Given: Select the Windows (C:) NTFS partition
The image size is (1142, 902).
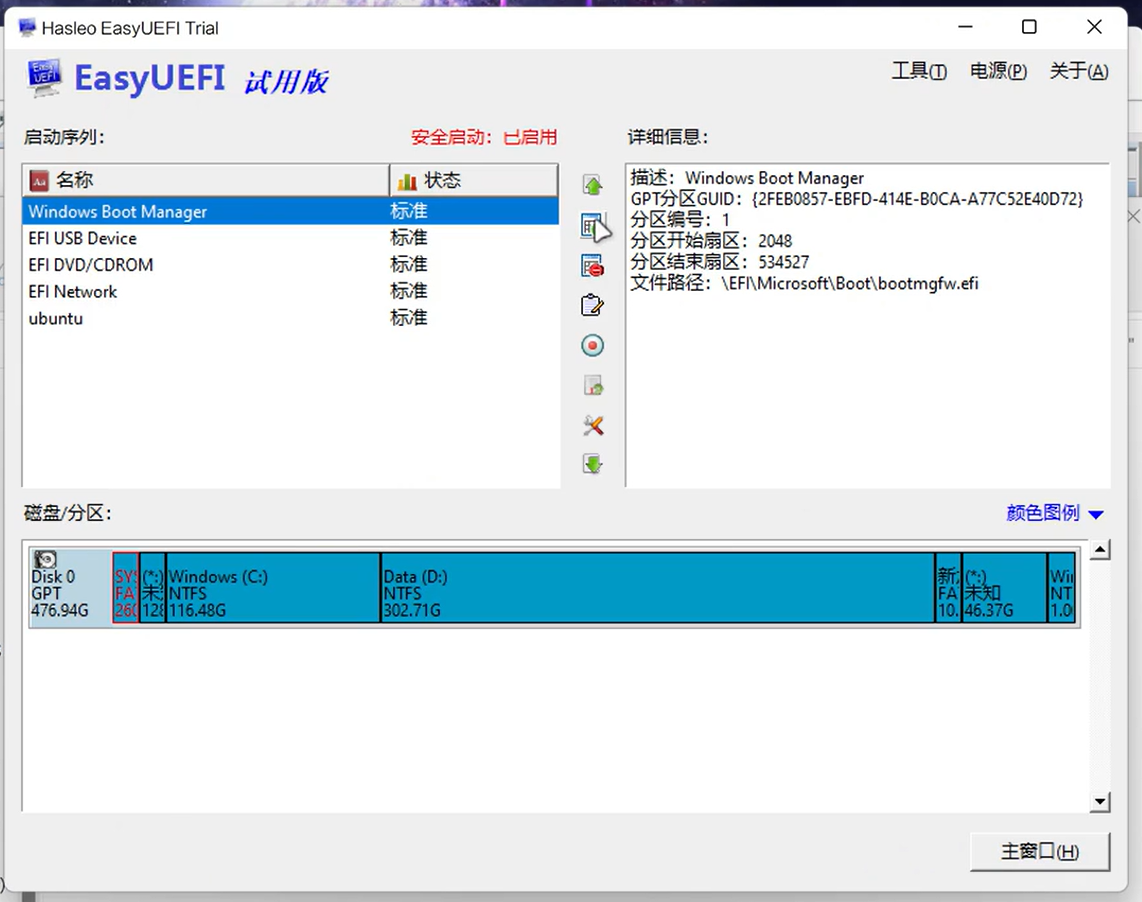Looking at the screenshot, I should pos(273,587).
